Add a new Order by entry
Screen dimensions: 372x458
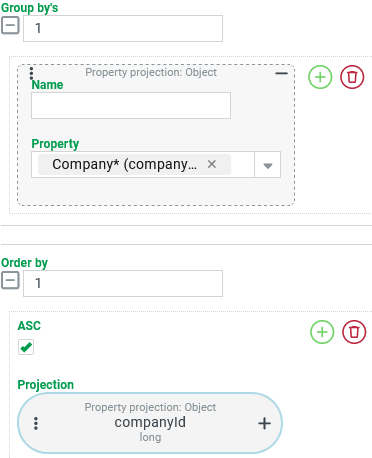tap(322, 332)
